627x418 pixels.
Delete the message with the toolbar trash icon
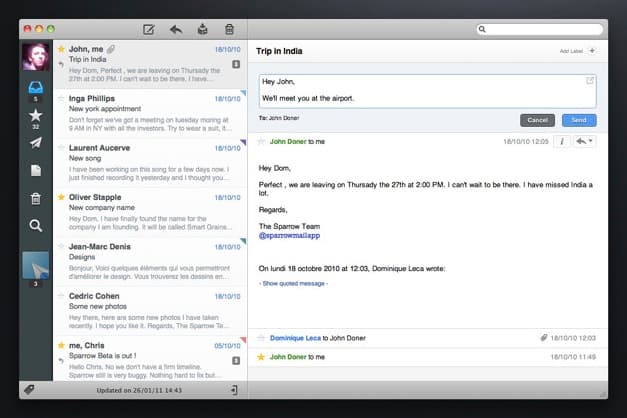point(229,29)
